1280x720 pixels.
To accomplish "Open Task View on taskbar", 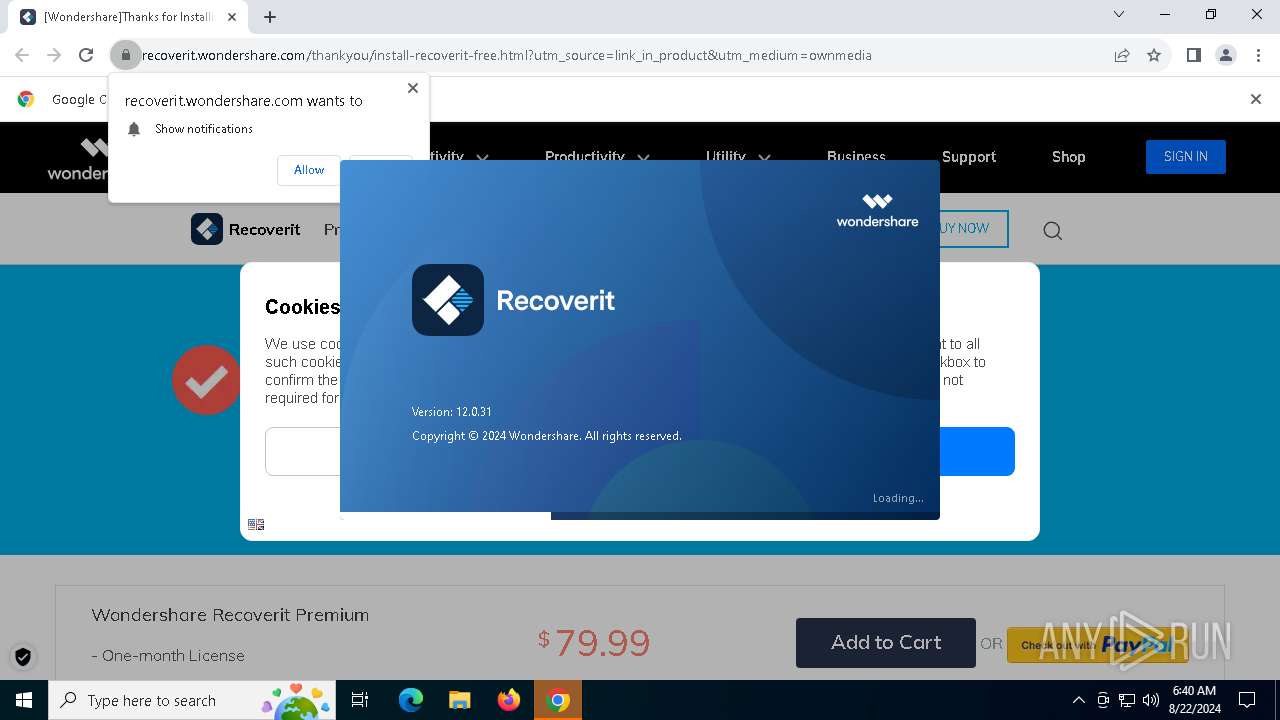I will pos(360,700).
